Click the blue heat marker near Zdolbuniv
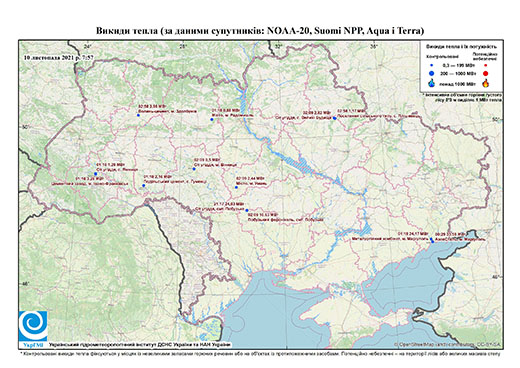Screen dimensions: 520x368 [x=138, y=115]
